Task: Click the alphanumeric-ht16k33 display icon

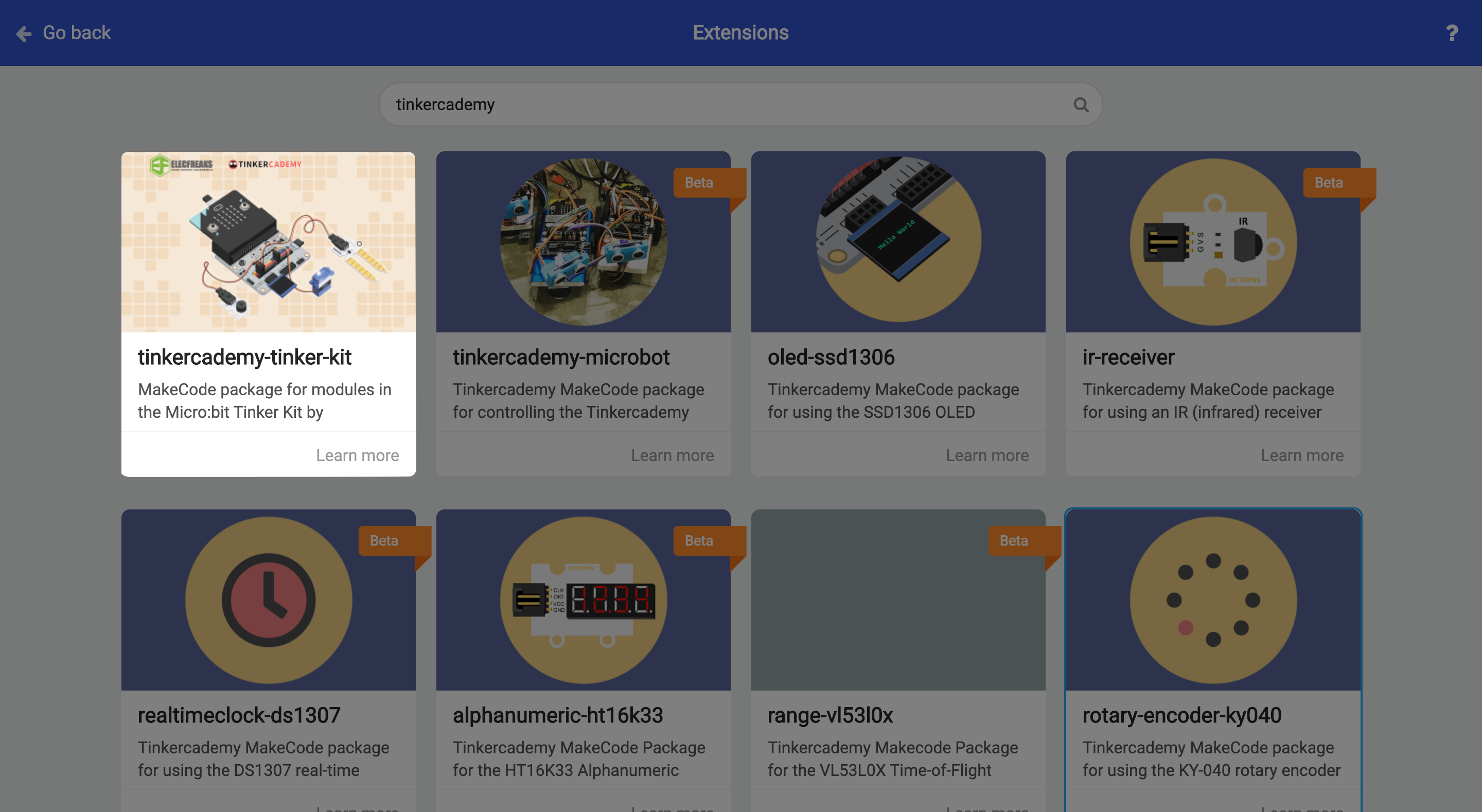Action: coord(583,599)
